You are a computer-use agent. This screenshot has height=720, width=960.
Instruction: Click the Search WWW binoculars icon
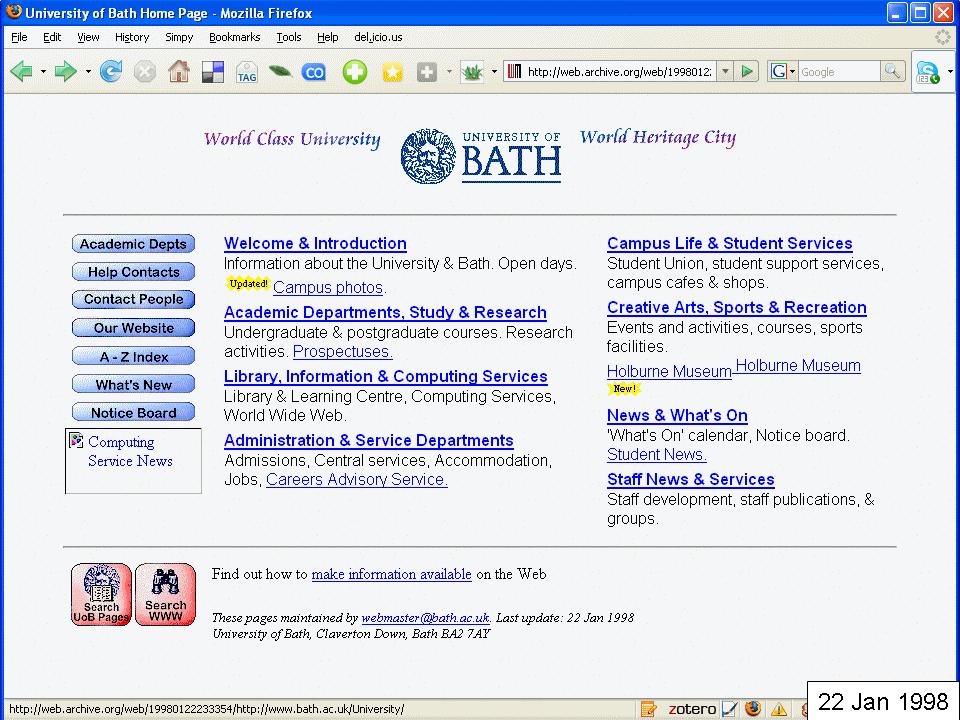pos(165,594)
